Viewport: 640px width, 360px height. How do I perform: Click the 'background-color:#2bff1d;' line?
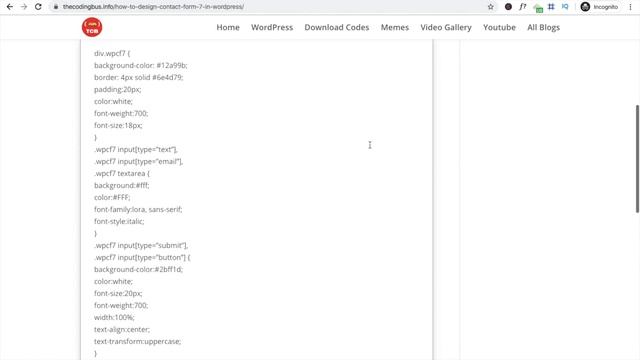(x=138, y=269)
